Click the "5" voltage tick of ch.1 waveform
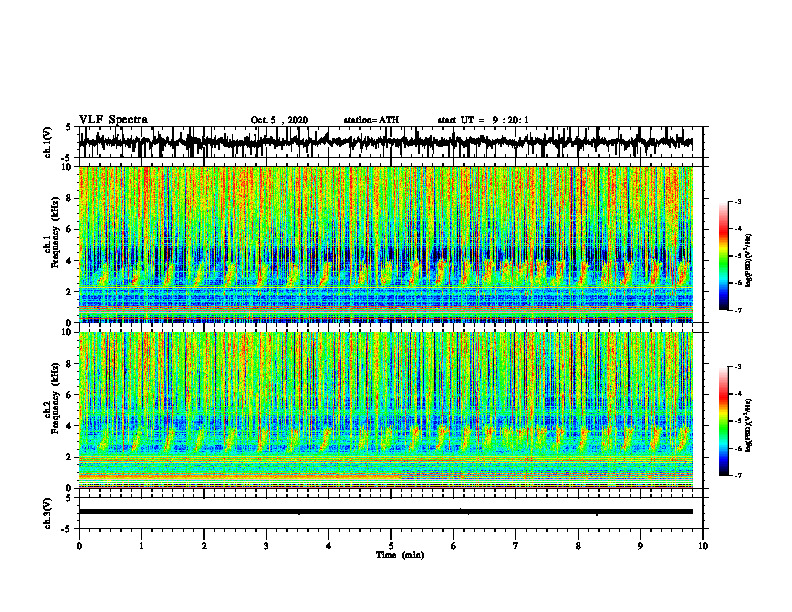 tap(68, 128)
